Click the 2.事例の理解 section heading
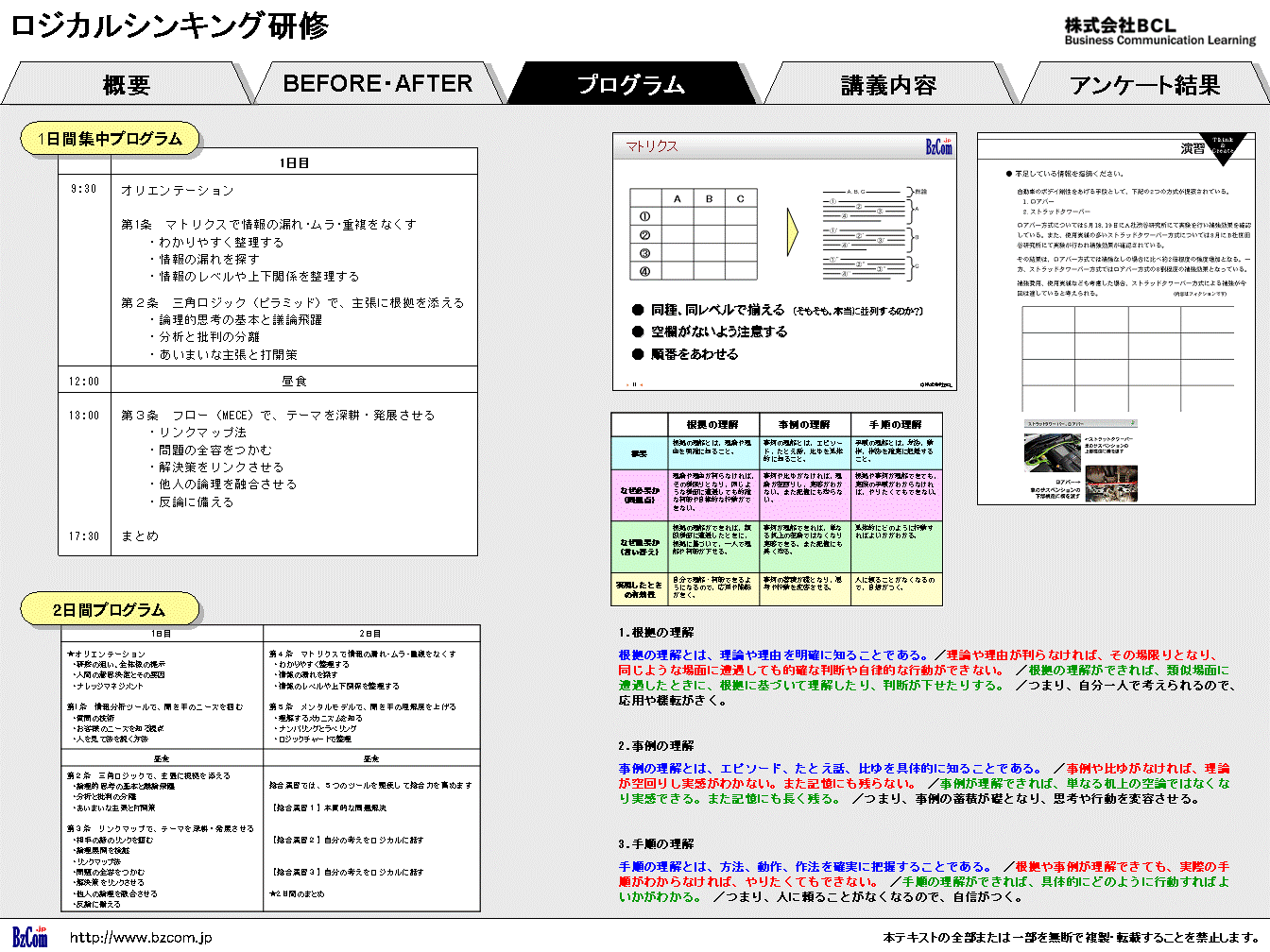Screen dimensions: 1270x952 [657, 746]
